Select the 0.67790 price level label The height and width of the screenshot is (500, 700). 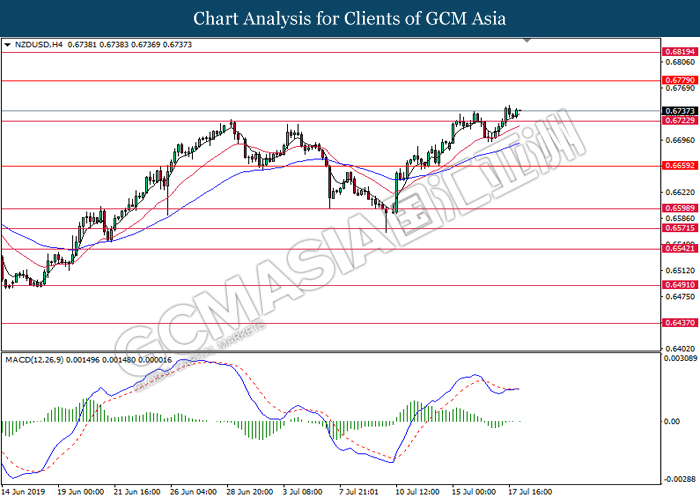coord(680,80)
